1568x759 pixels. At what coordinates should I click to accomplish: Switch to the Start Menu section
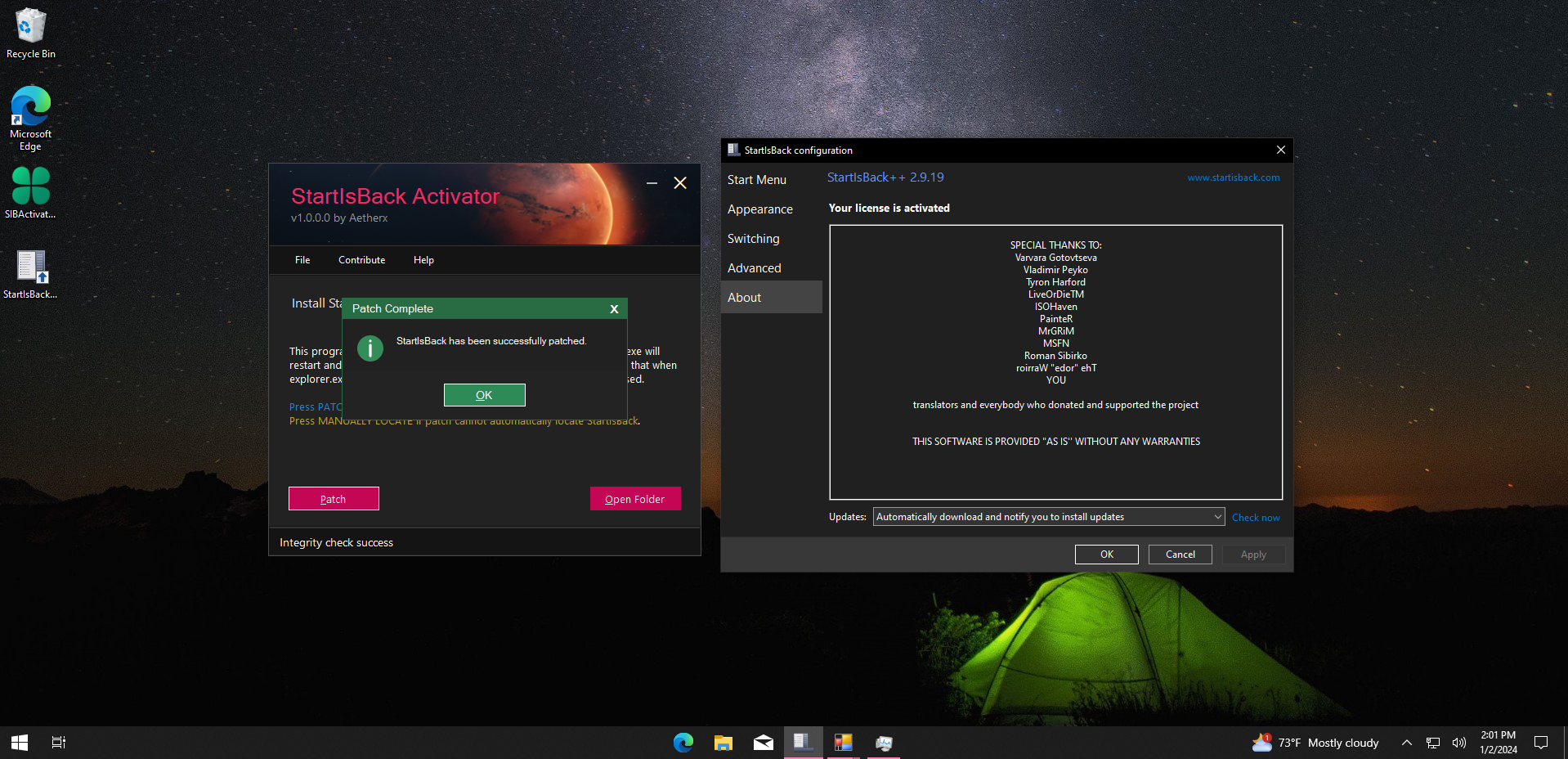click(x=772, y=180)
